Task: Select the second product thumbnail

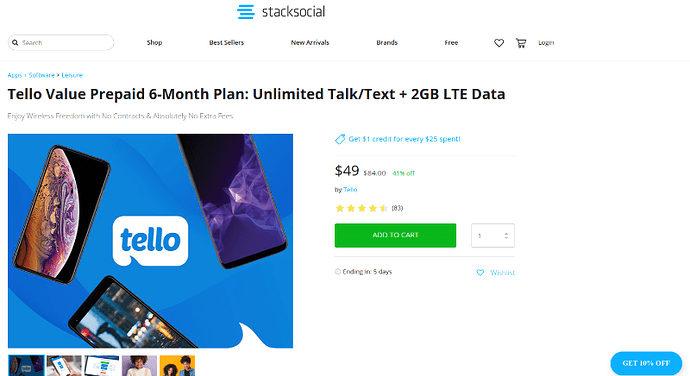Action: 64,365
